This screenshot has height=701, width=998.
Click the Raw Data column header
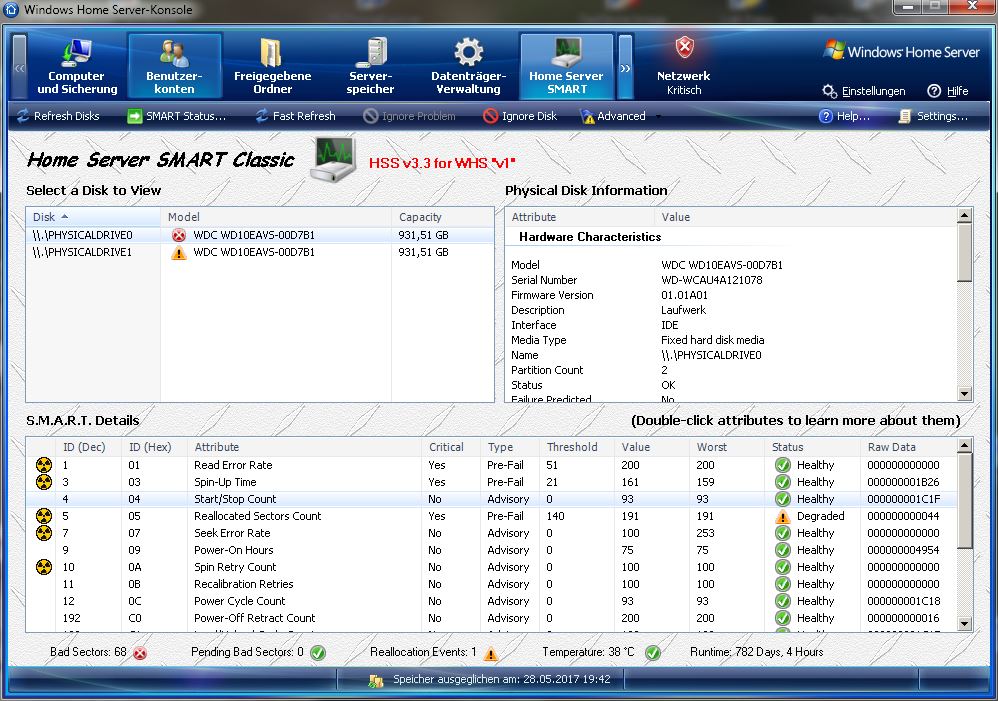[909, 447]
